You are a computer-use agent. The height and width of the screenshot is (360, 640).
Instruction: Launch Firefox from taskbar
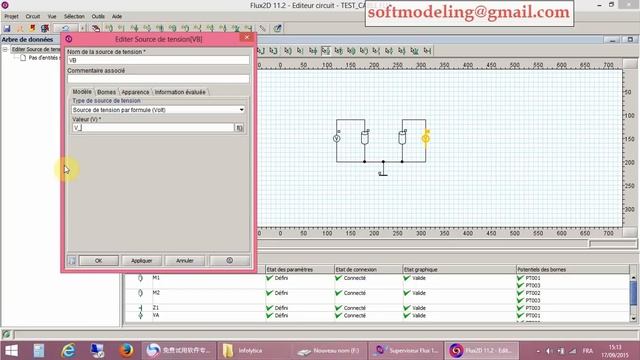click(126, 350)
